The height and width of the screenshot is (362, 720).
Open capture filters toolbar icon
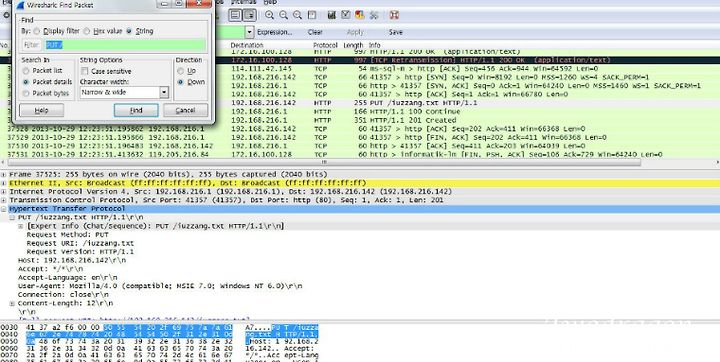click(332, 15)
